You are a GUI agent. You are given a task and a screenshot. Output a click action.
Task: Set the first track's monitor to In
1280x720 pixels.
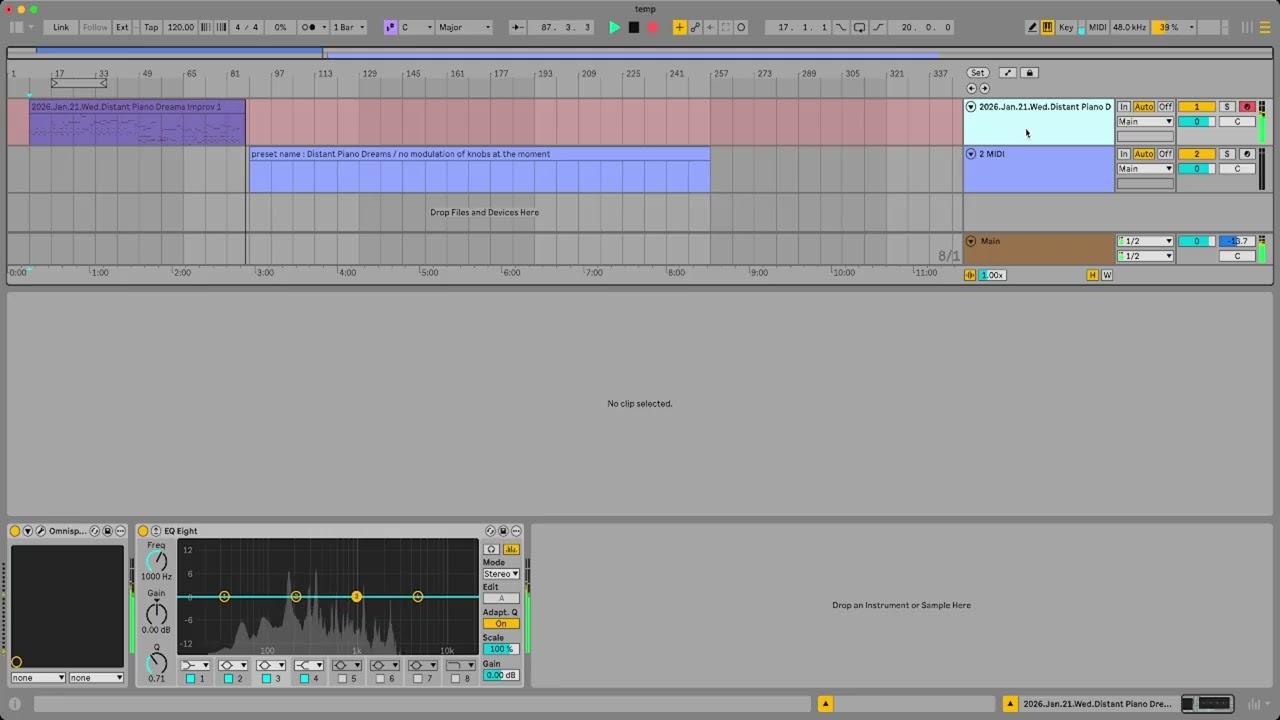point(1124,107)
